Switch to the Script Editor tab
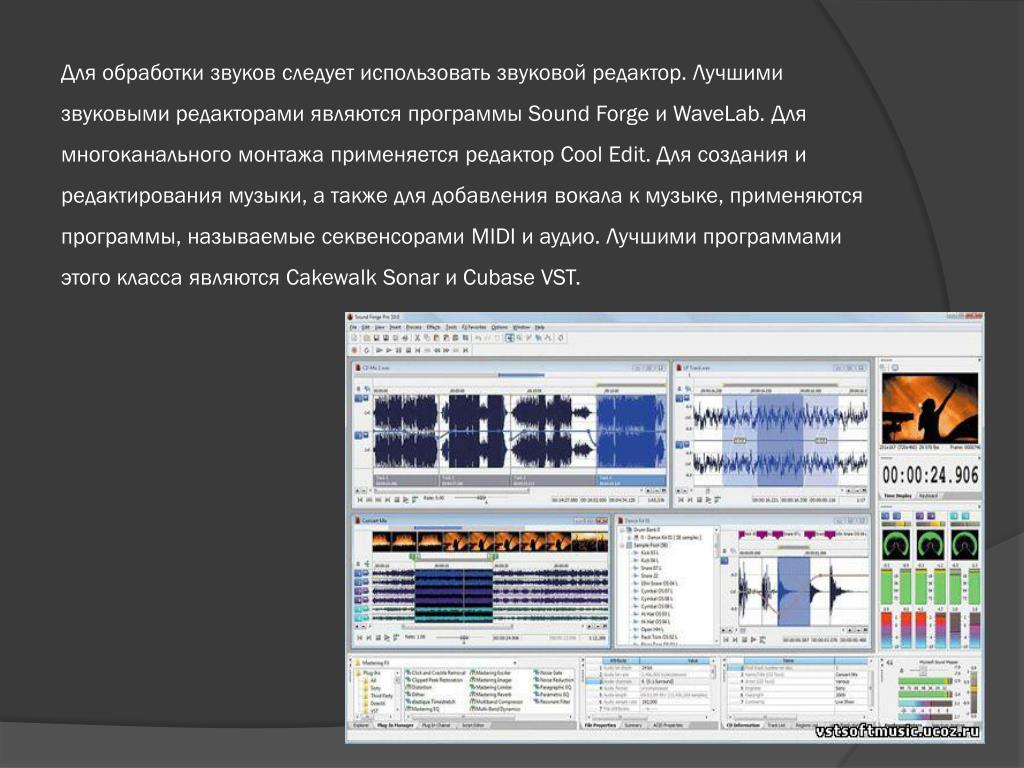This screenshot has width=1024, height=768. (473, 726)
